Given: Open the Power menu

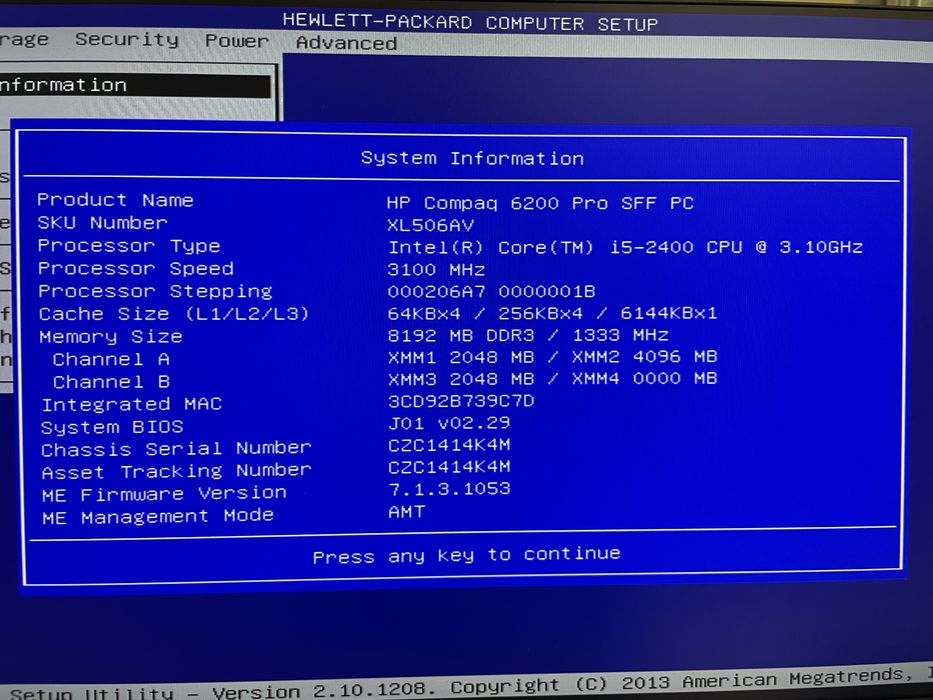Looking at the screenshot, I should [237, 41].
